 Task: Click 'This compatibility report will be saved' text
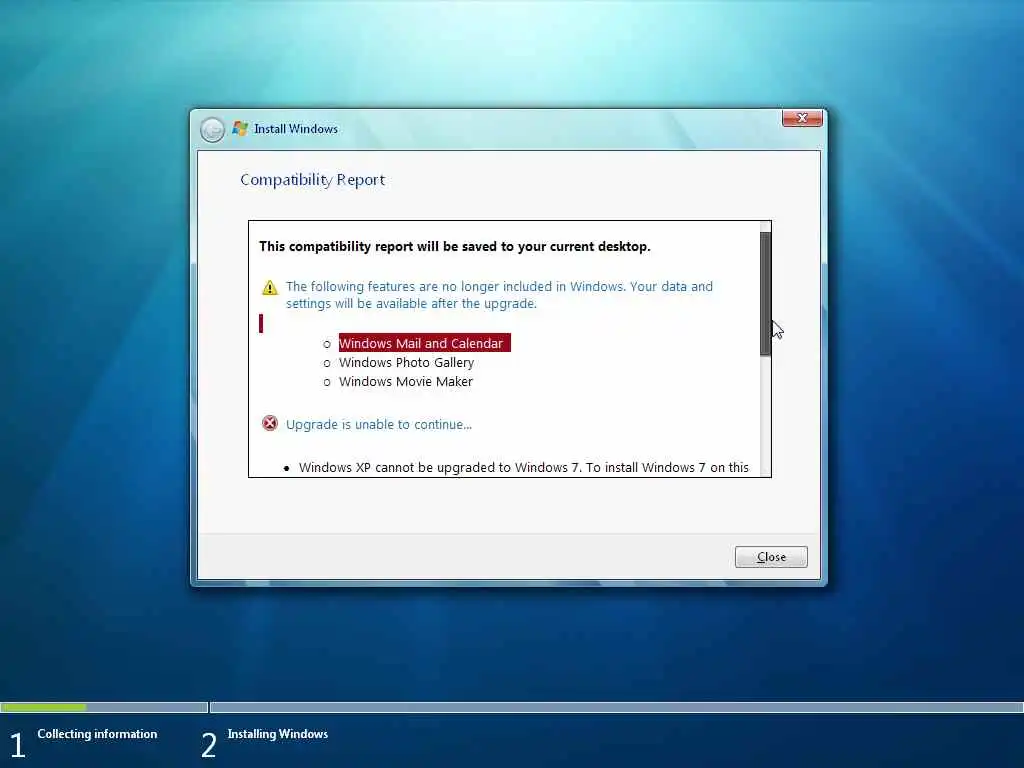coord(455,246)
